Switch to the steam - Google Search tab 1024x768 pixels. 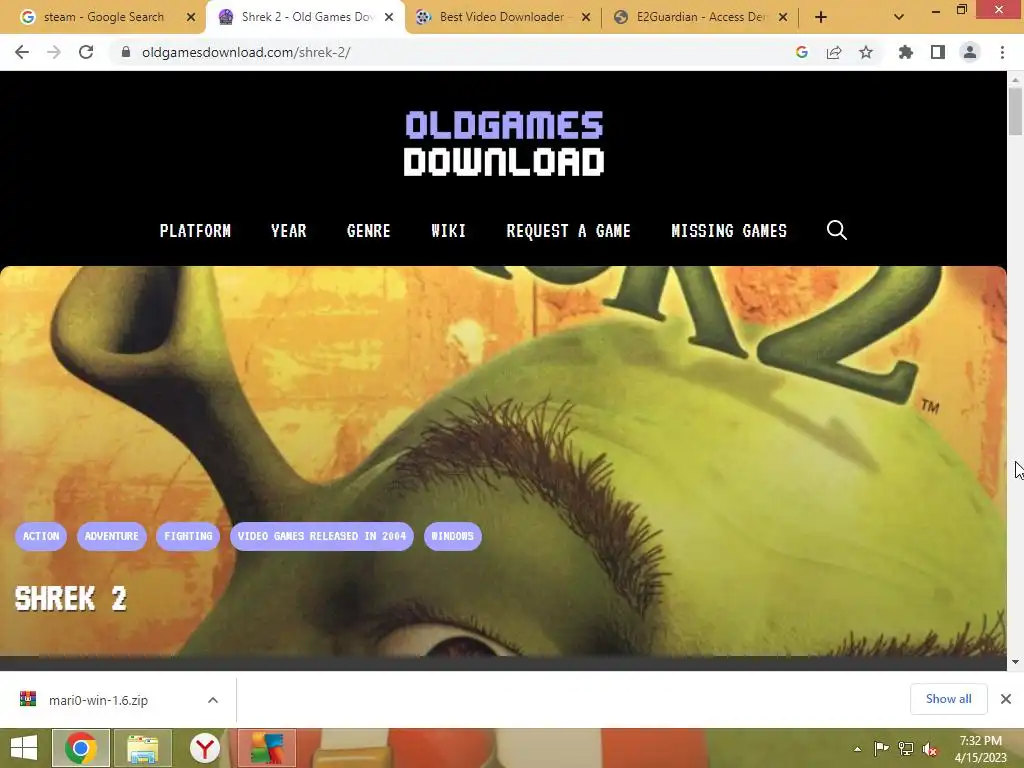click(x=103, y=17)
